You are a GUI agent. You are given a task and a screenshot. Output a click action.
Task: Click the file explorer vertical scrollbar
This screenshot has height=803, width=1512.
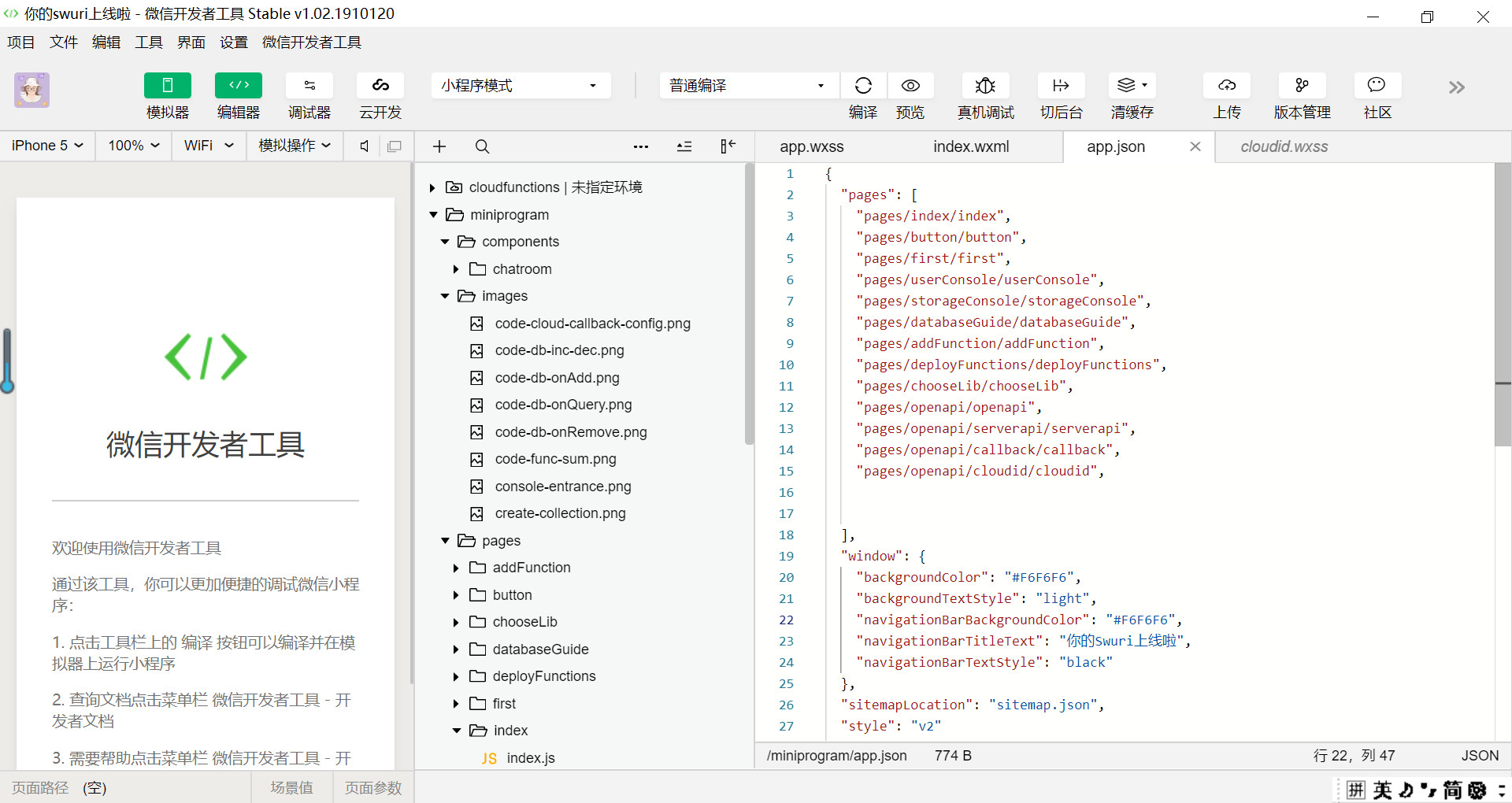tap(748, 303)
